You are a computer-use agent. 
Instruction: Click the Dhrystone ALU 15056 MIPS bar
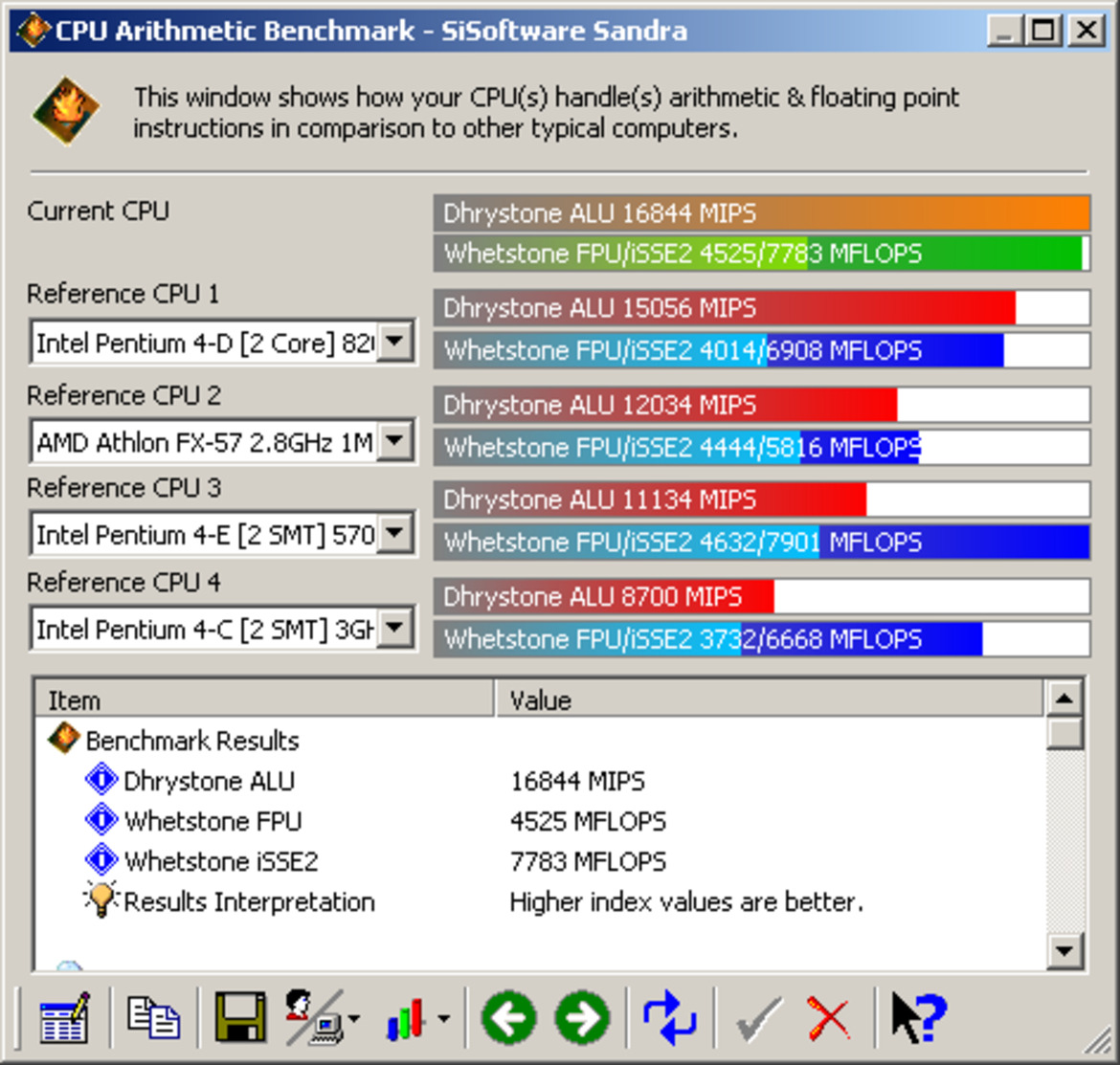(x=761, y=308)
